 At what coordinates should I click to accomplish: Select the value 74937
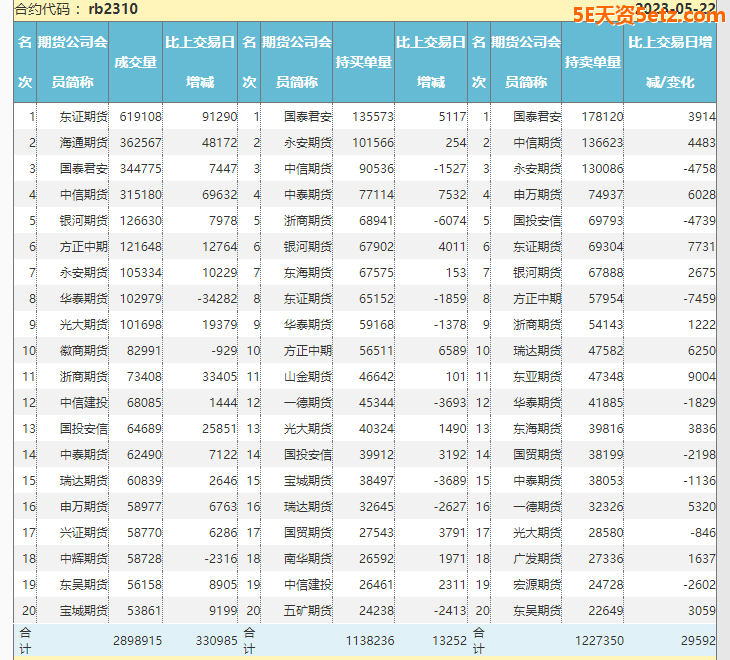pyautogui.click(x=606, y=195)
